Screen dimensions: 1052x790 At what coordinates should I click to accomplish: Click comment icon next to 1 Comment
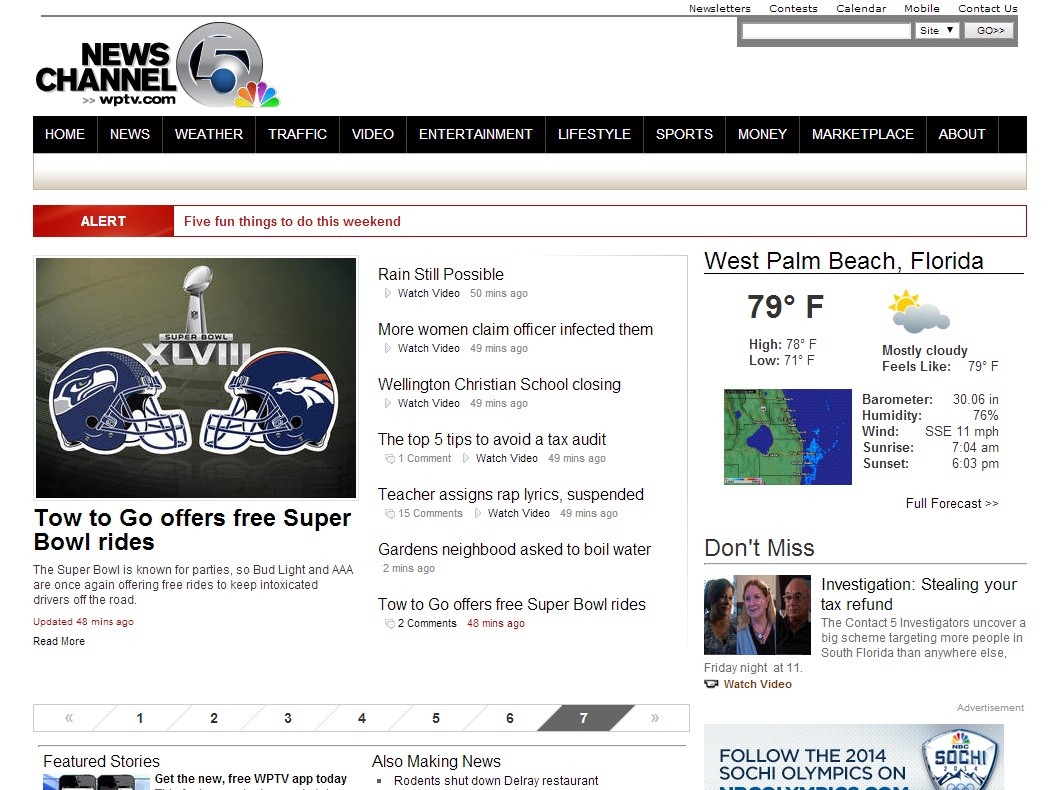click(x=389, y=458)
